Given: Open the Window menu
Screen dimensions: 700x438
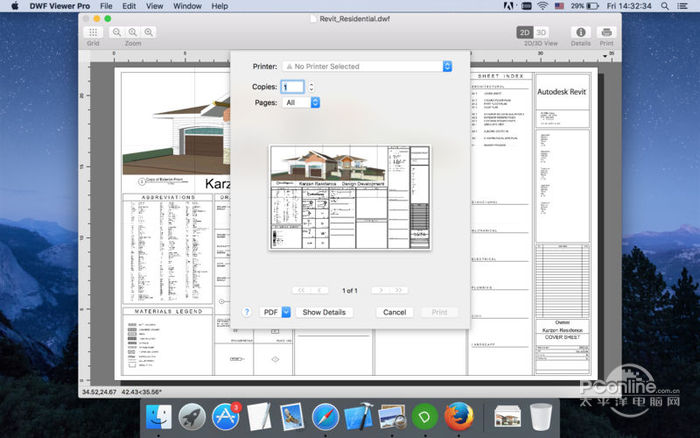Looking at the screenshot, I should point(186,6).
